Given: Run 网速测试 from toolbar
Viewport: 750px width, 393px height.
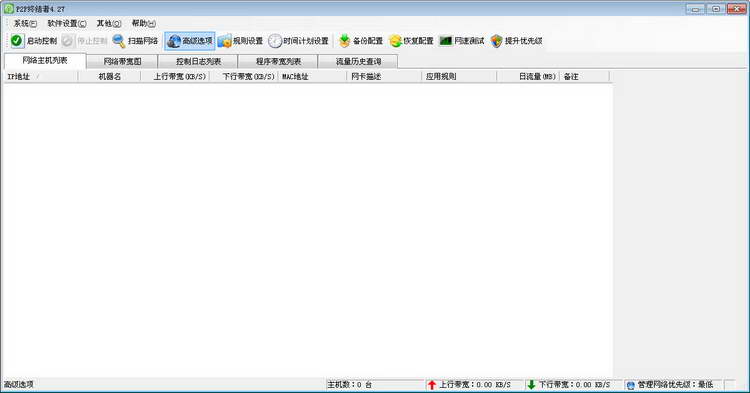Looking at the screenshot, I should tap(462, 41).
